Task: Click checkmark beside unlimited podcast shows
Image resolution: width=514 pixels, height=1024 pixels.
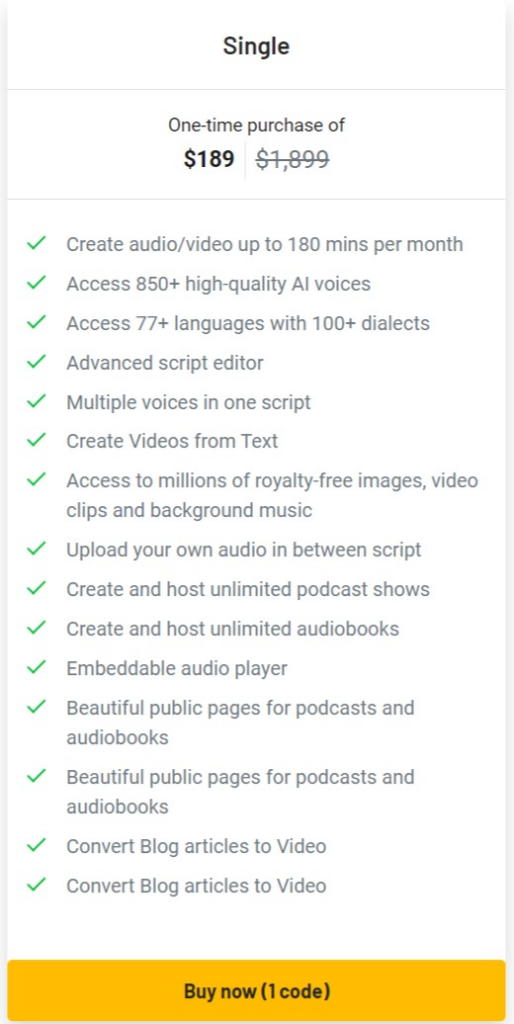Action: [x=36, y=588]
